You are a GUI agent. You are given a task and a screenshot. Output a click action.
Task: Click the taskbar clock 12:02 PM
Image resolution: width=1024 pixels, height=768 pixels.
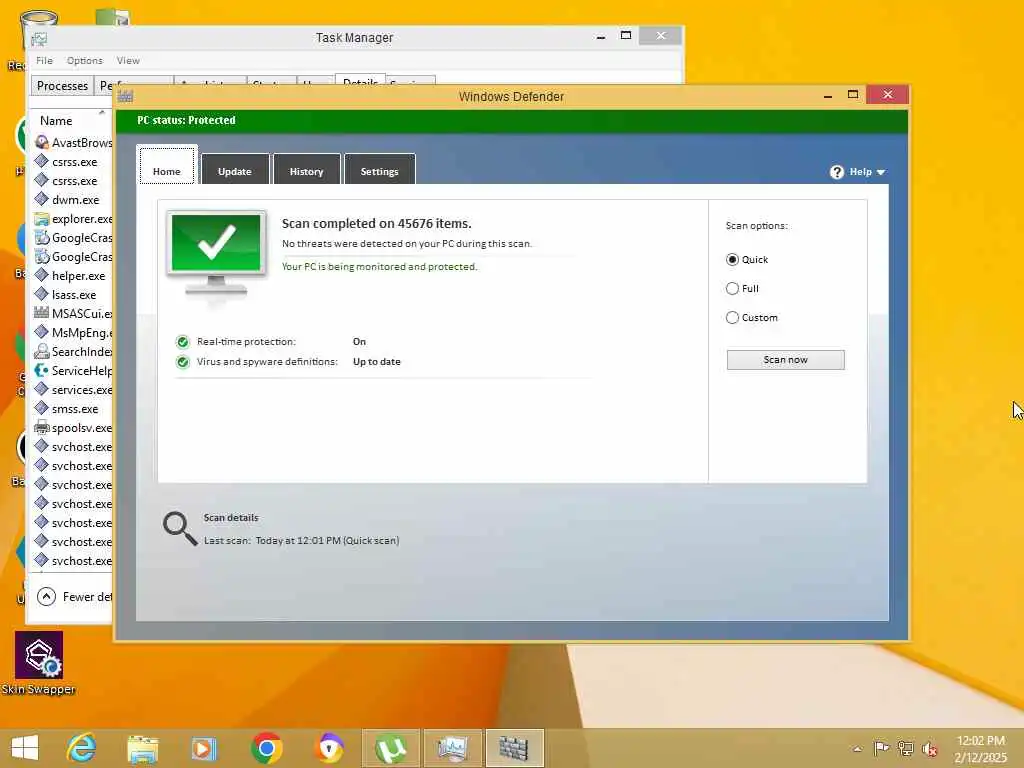click(980, 741)
